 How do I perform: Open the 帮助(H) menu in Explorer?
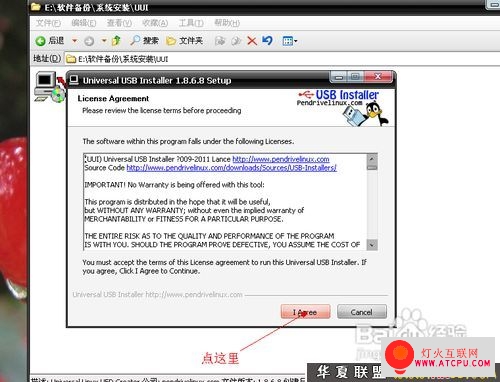click(x=227, y=23)
